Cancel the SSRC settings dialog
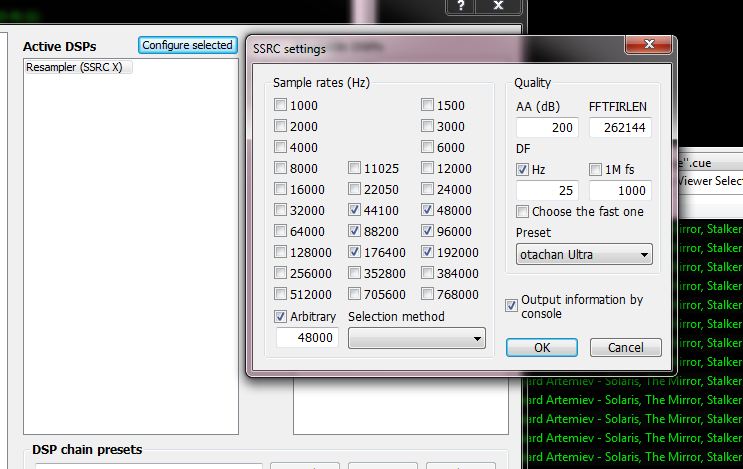Viewport: 743px width, 469px height. 625,348
